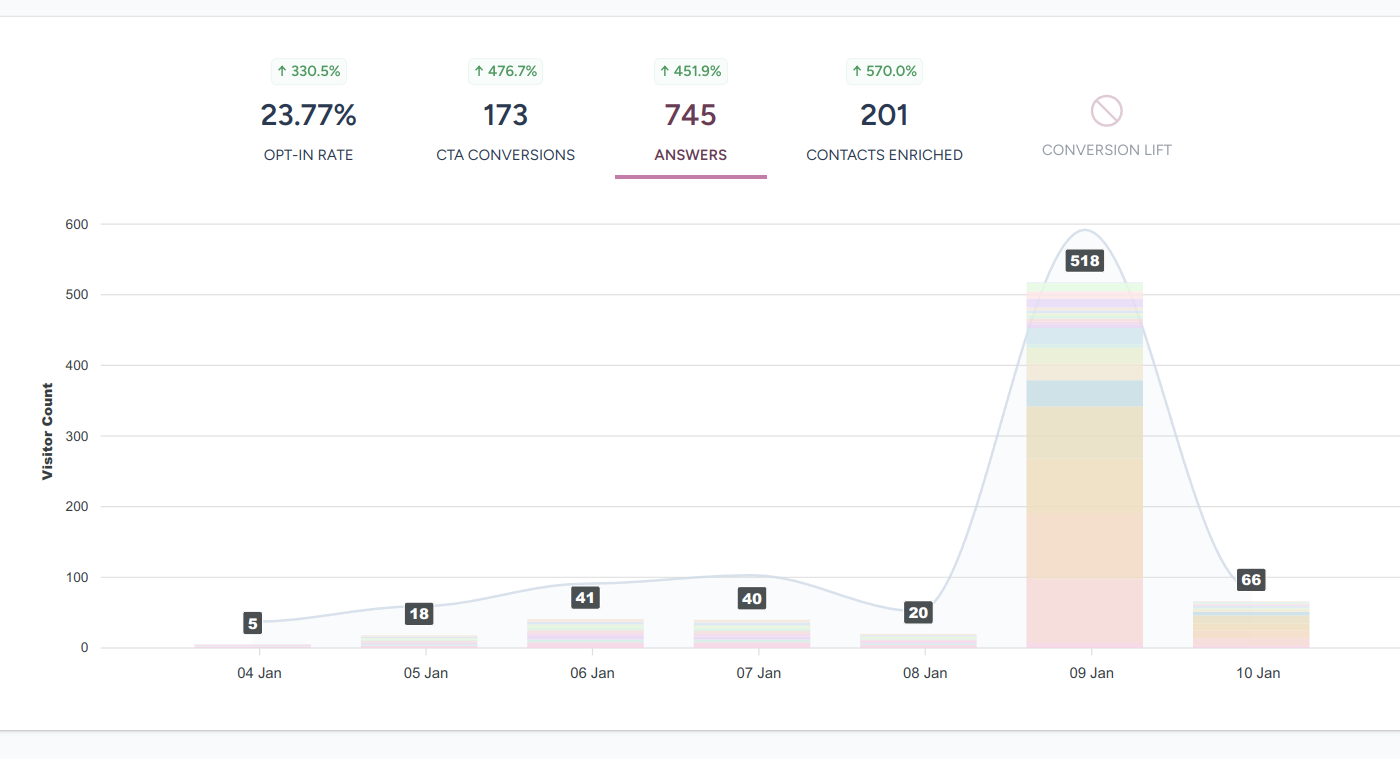Click the 05 Jan x-axis label

426,673
